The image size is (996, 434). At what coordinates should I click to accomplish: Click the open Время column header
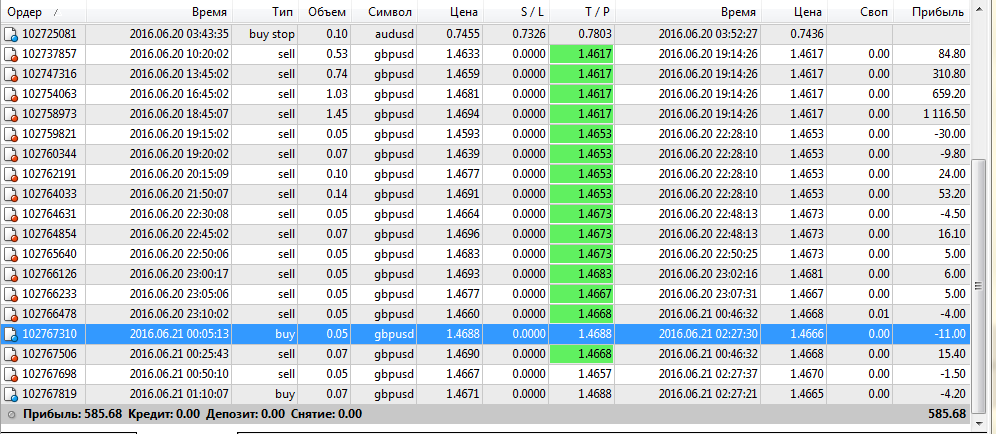tap(159, 11)
